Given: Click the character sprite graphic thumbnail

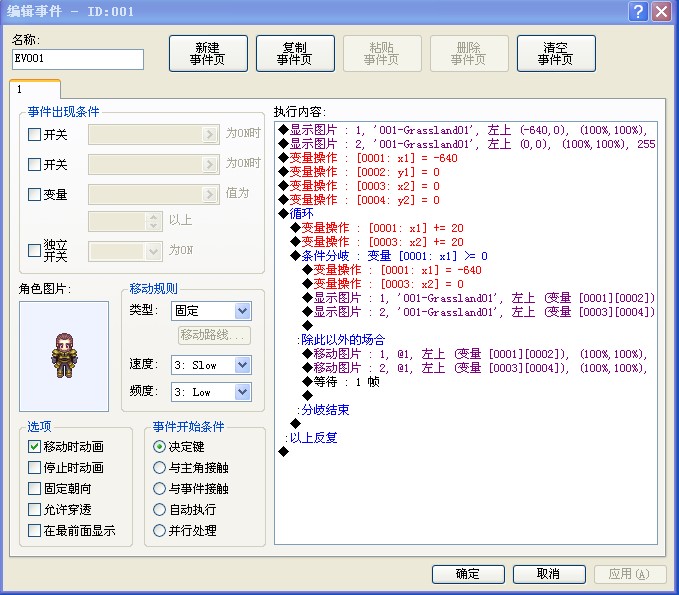Looking at the screenshot, I should [x=64, y=356].
